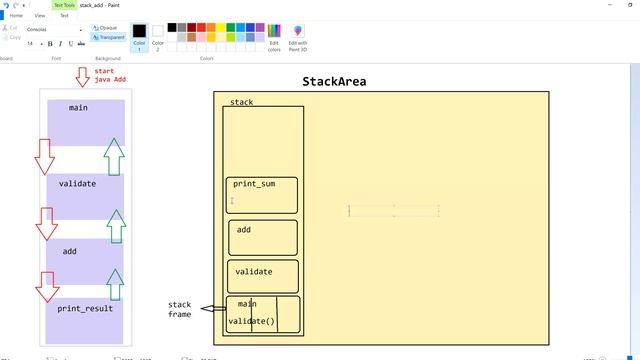Pick the lavender swatch in the second row
Screen dimensions: 640x360
(x=260, y=37)
